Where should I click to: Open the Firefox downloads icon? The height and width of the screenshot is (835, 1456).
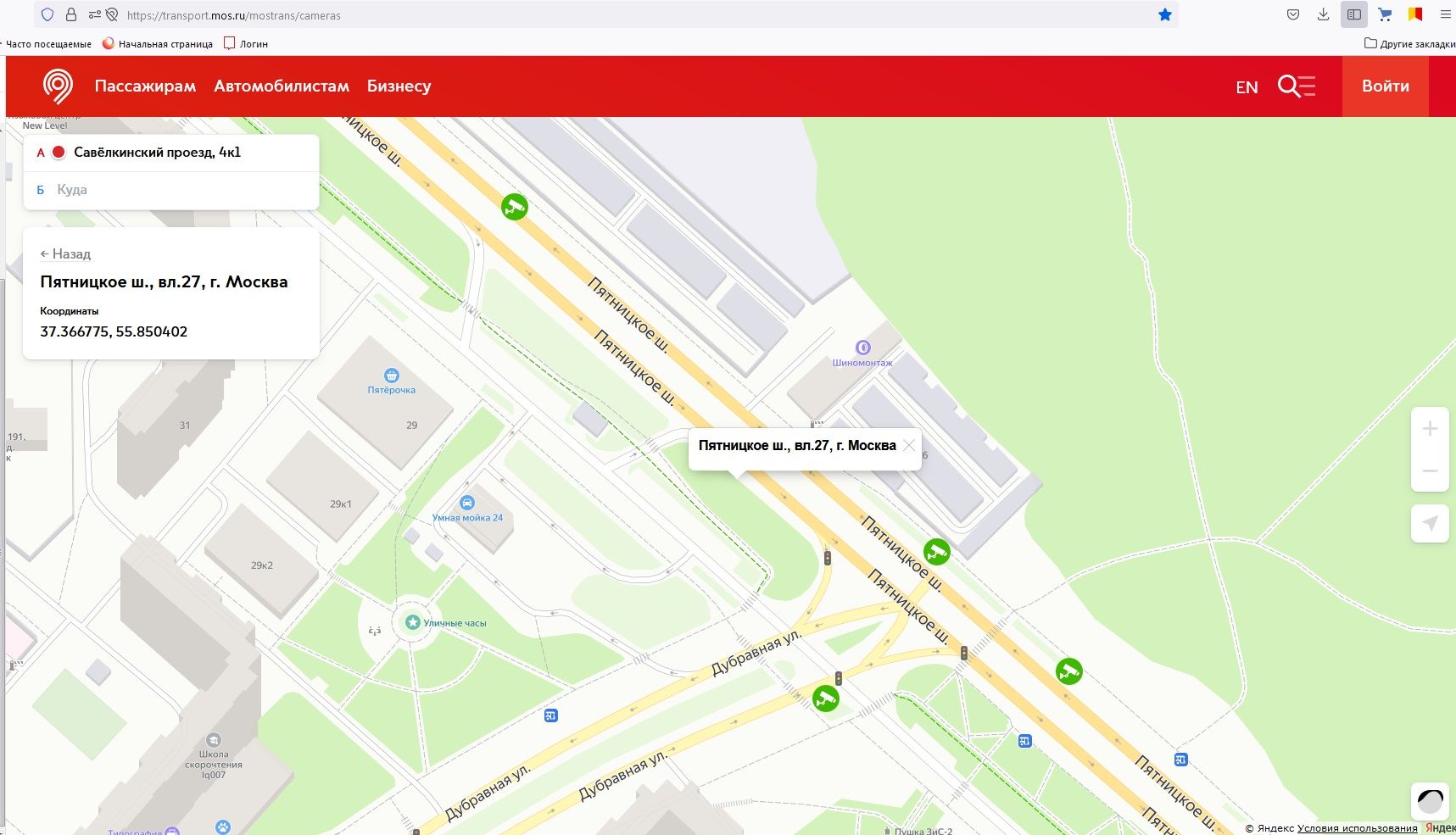click(x=1323, y=14)
